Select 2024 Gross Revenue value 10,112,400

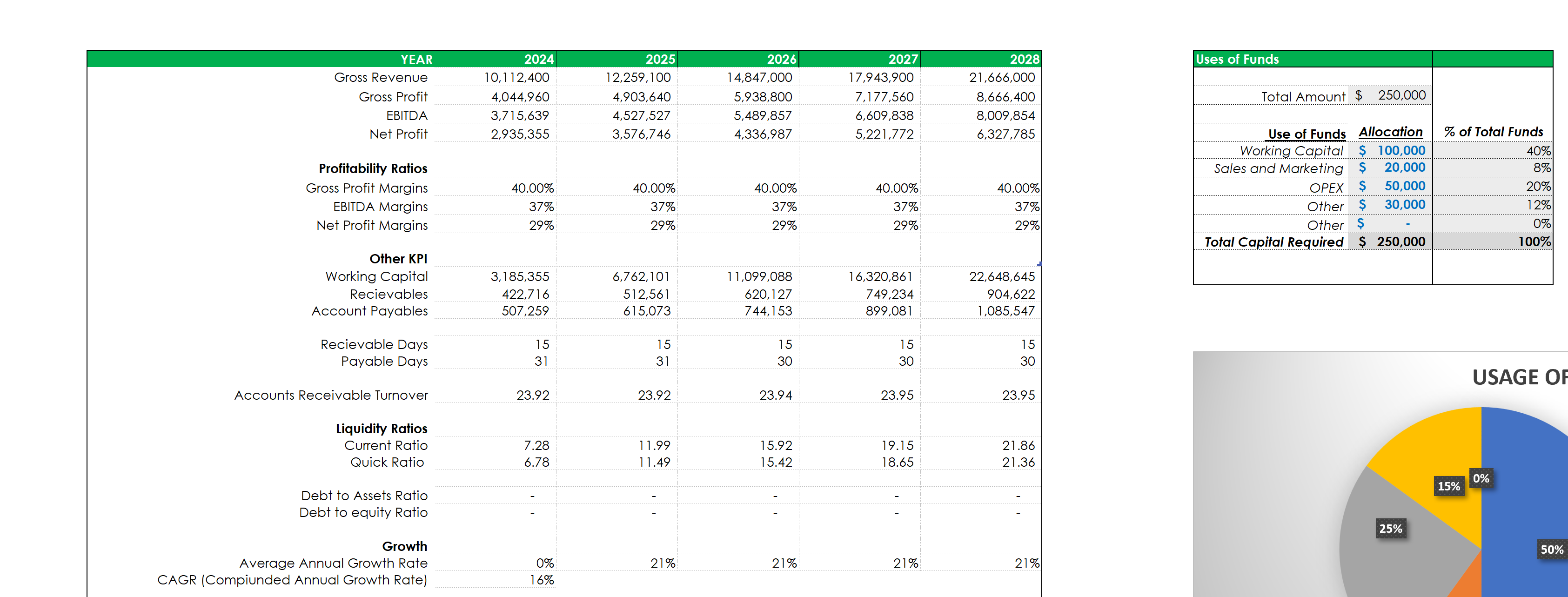coord(516,77)
